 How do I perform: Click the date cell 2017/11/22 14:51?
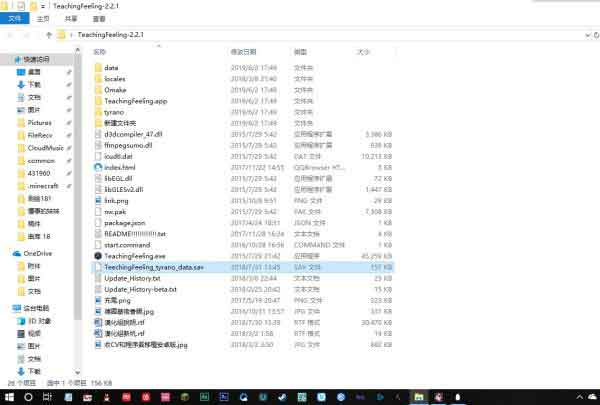[x=258, y=168]
